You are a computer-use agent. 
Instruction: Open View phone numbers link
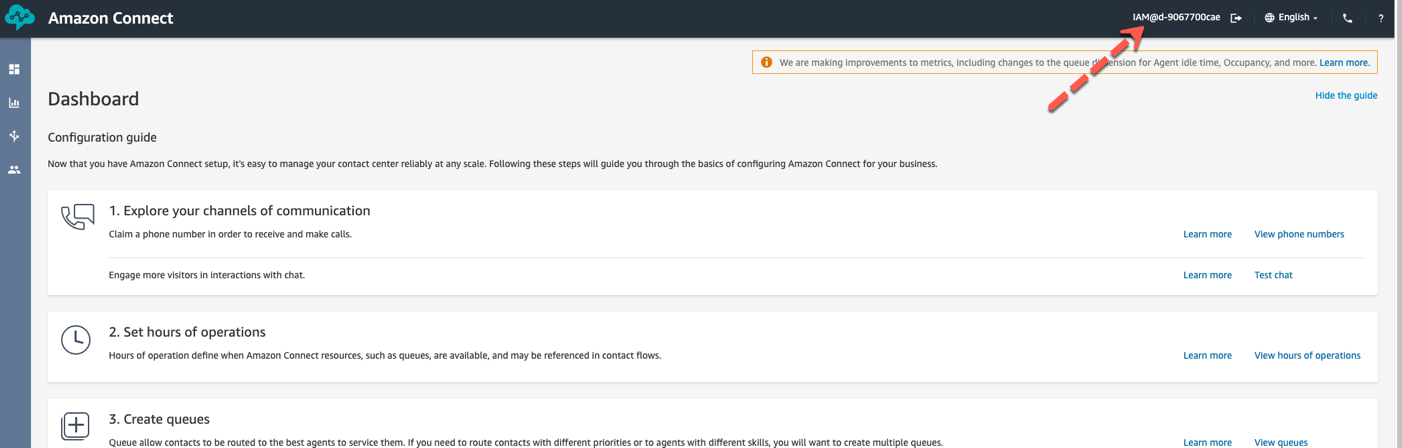point(1299,234)
